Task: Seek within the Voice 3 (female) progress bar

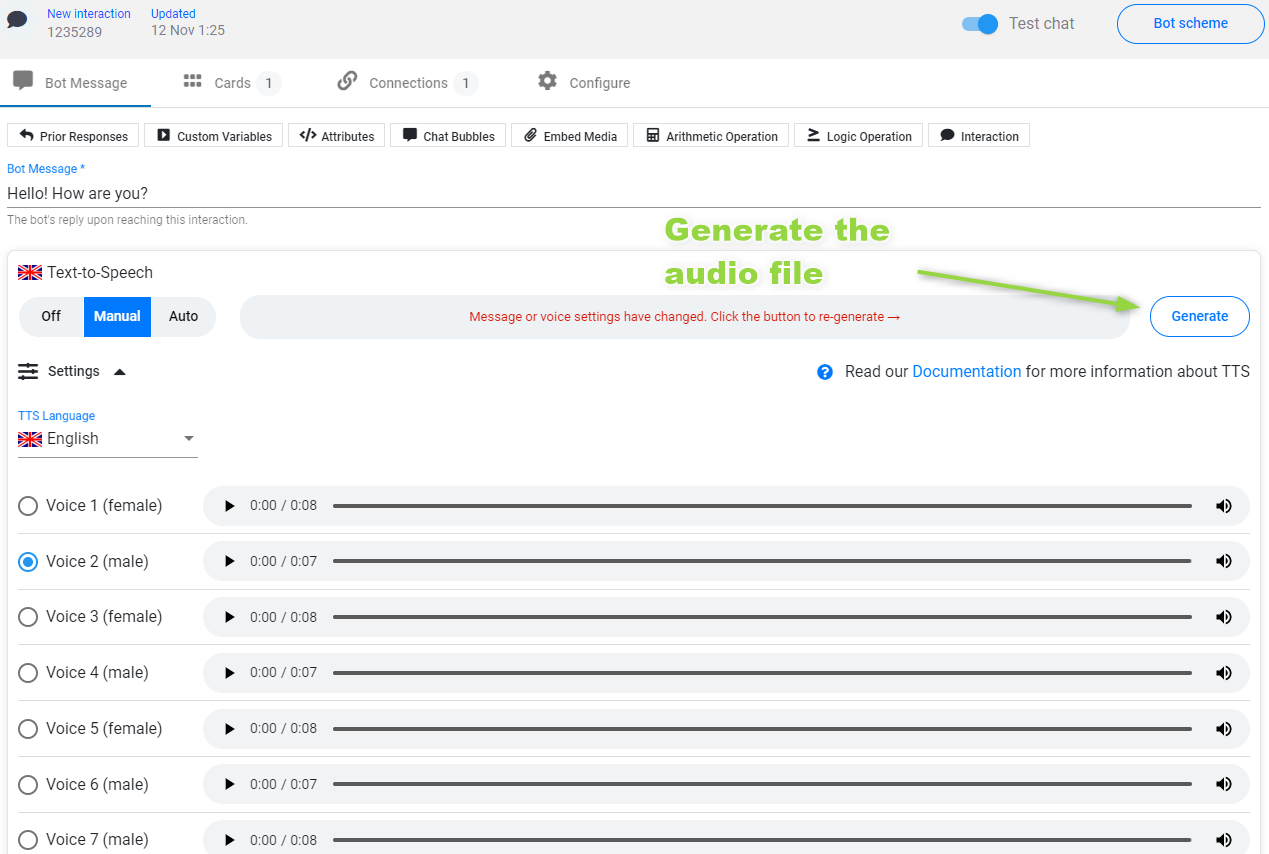Action: pyautogui.click(x=762, y=617)
